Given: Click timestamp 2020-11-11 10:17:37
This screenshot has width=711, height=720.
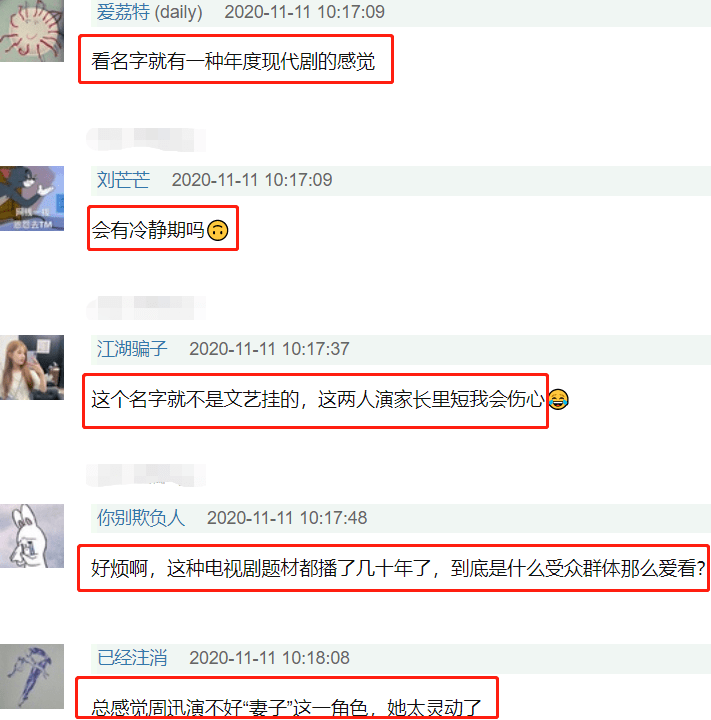Looking at the screenshot, I should 269,349.
